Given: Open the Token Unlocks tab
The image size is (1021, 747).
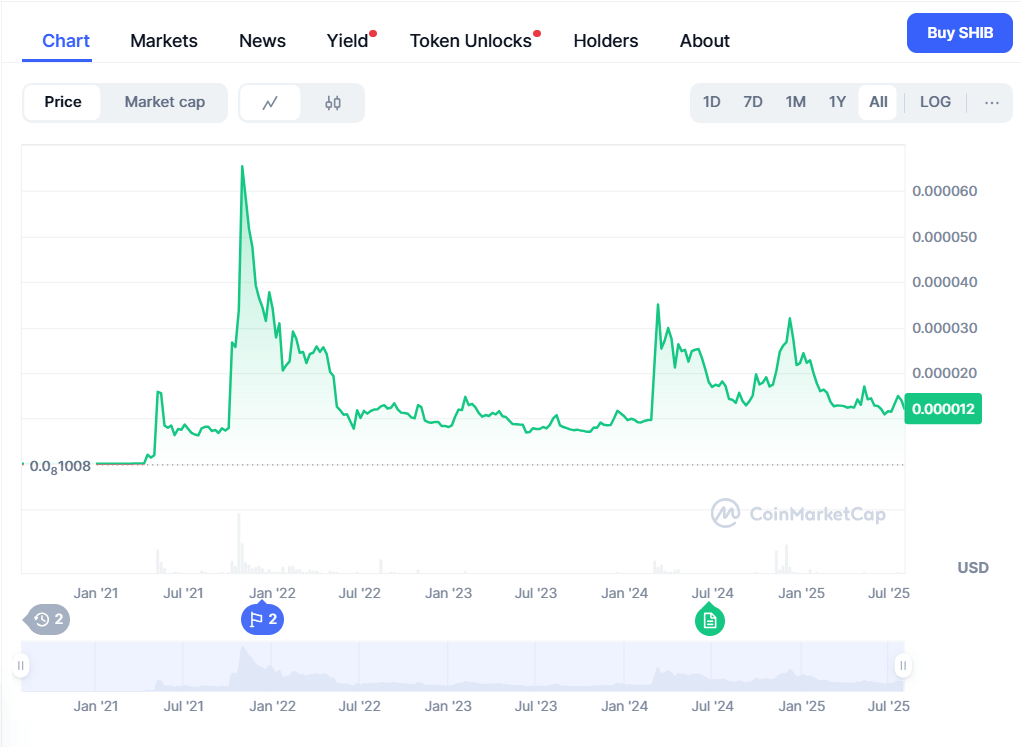Looking at the screenshot, I should (x=471, y=41).
